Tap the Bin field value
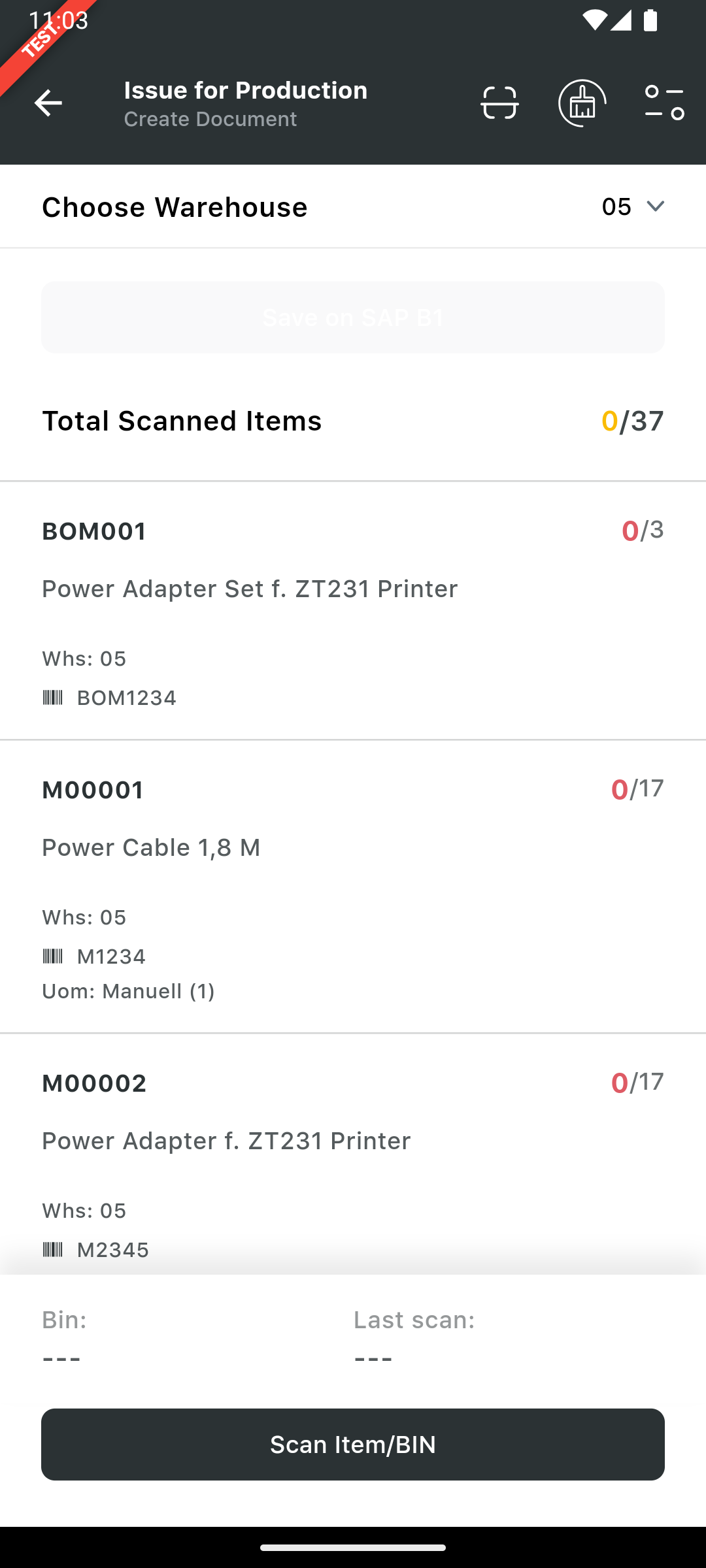Viewport: 706px width, 1568px height. (61, 1359)
